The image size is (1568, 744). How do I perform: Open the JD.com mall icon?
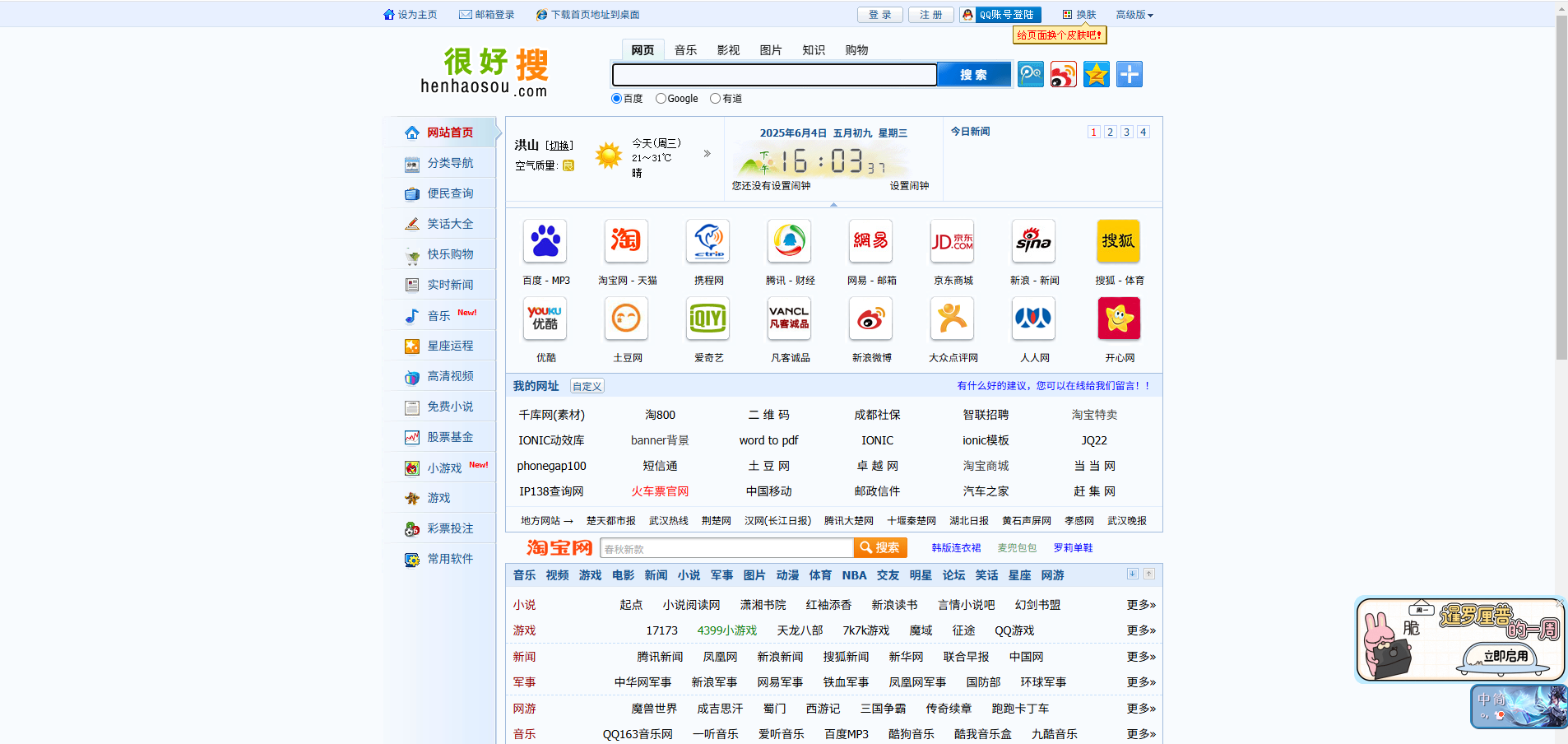pyautogui.click(x=952, y=240)
